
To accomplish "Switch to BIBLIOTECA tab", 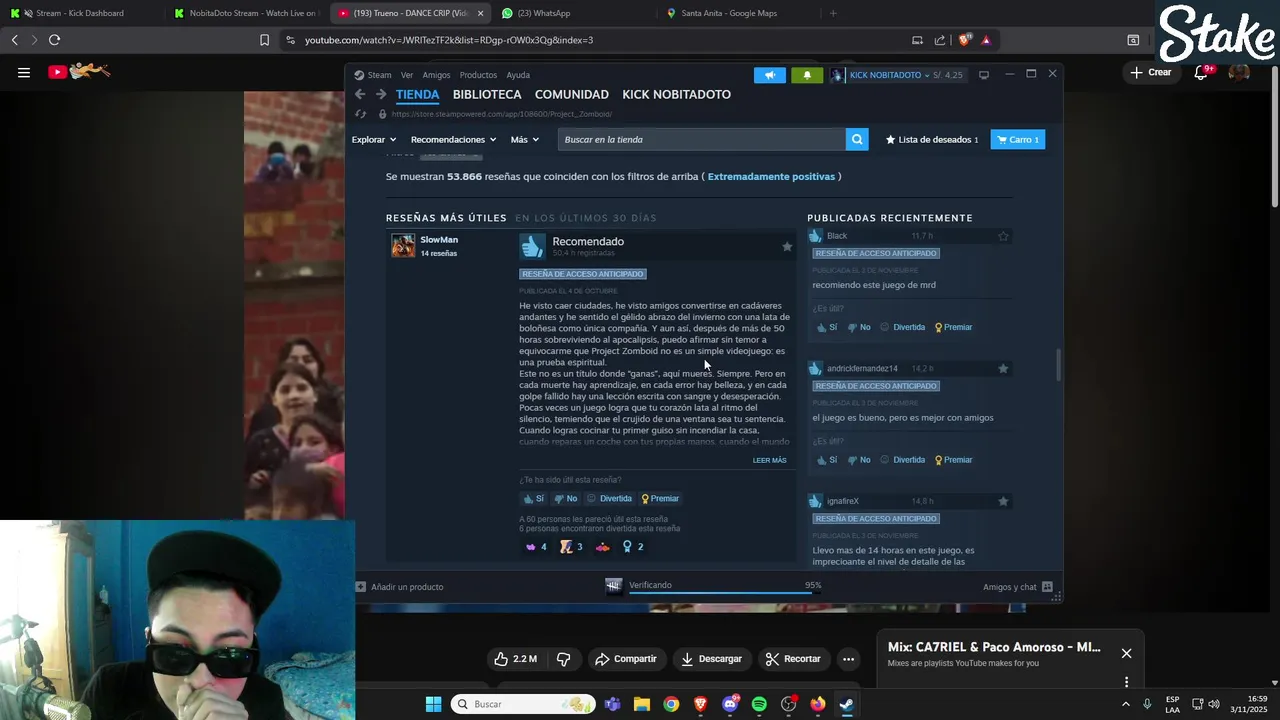I will [487, 94].
